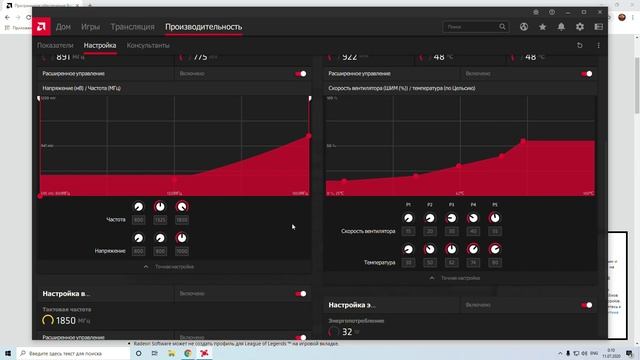This screenshot has height=360, width=640.
Task: Click the help question-mark icon in title bar
Action: (552, 12)
